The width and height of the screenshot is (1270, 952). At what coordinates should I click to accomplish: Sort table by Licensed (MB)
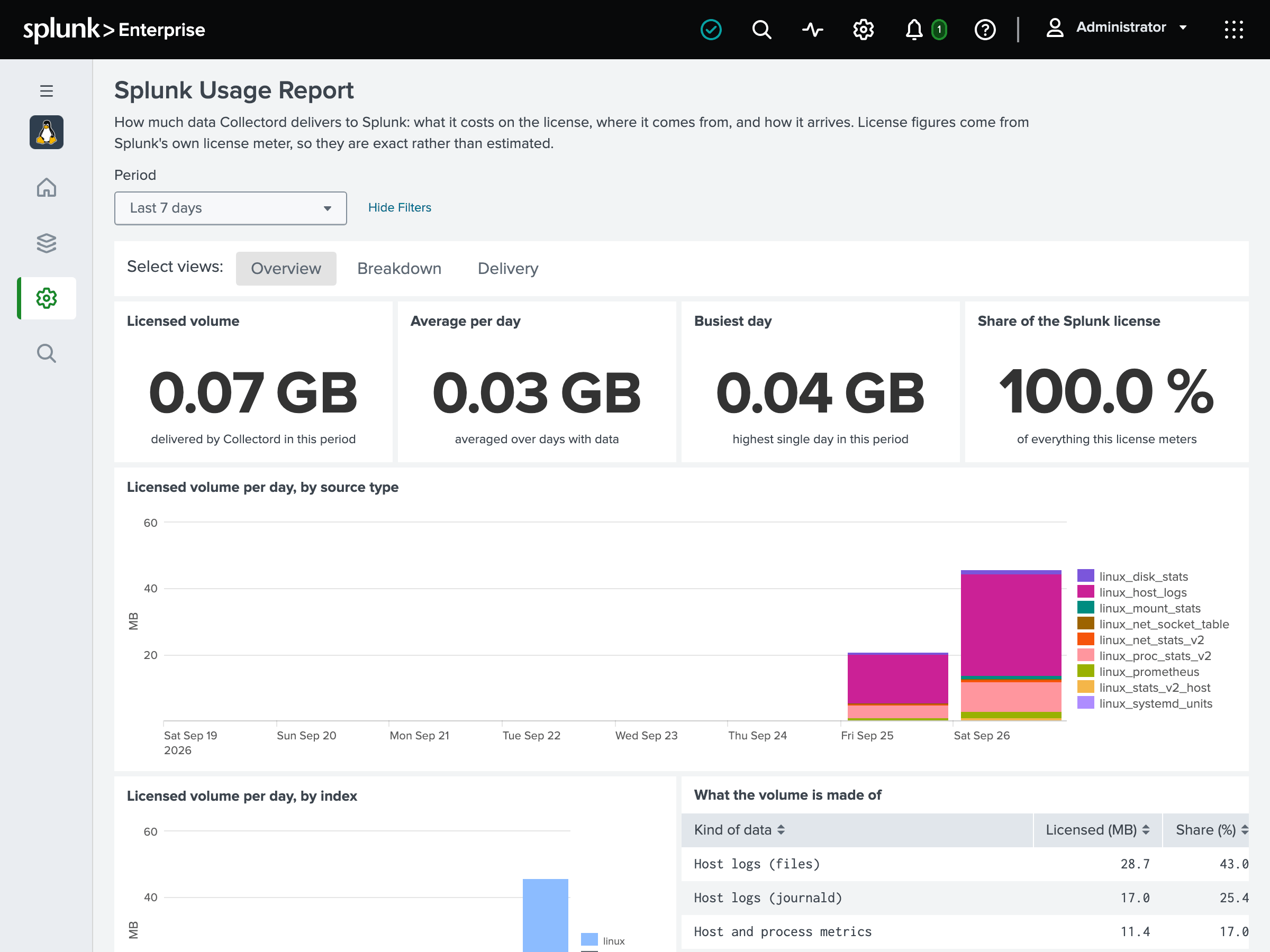[1097, 830]
